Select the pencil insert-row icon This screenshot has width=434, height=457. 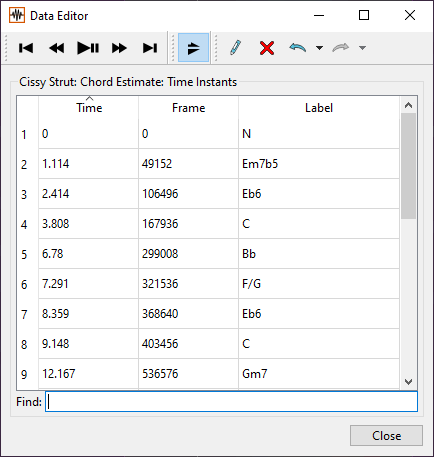(x=236, y=48)
